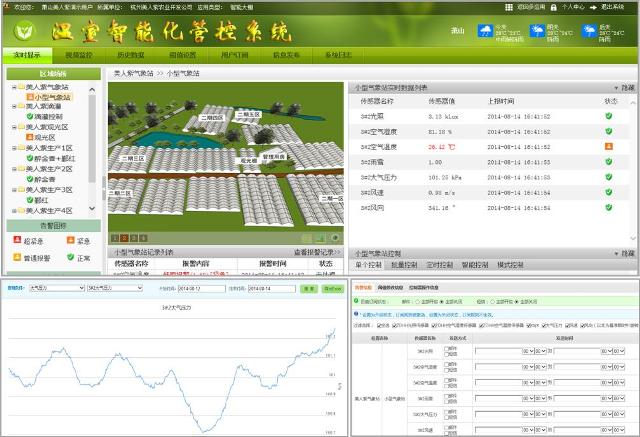Switch to the 历史数据 tab
This screenshot has height=437, width=640.
coord(122,57)
